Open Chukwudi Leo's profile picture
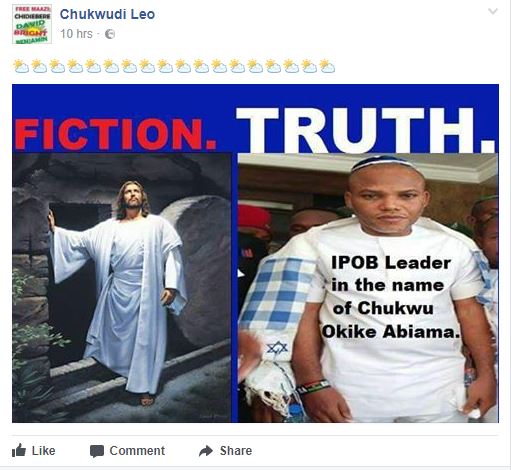The image size is (511, 470). [32, 24]
